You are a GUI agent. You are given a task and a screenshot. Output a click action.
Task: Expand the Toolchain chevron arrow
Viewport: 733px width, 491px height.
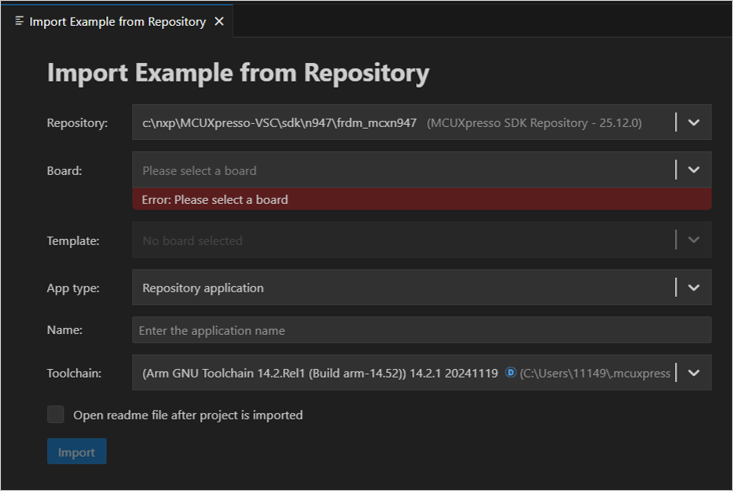tap(694, 373)
